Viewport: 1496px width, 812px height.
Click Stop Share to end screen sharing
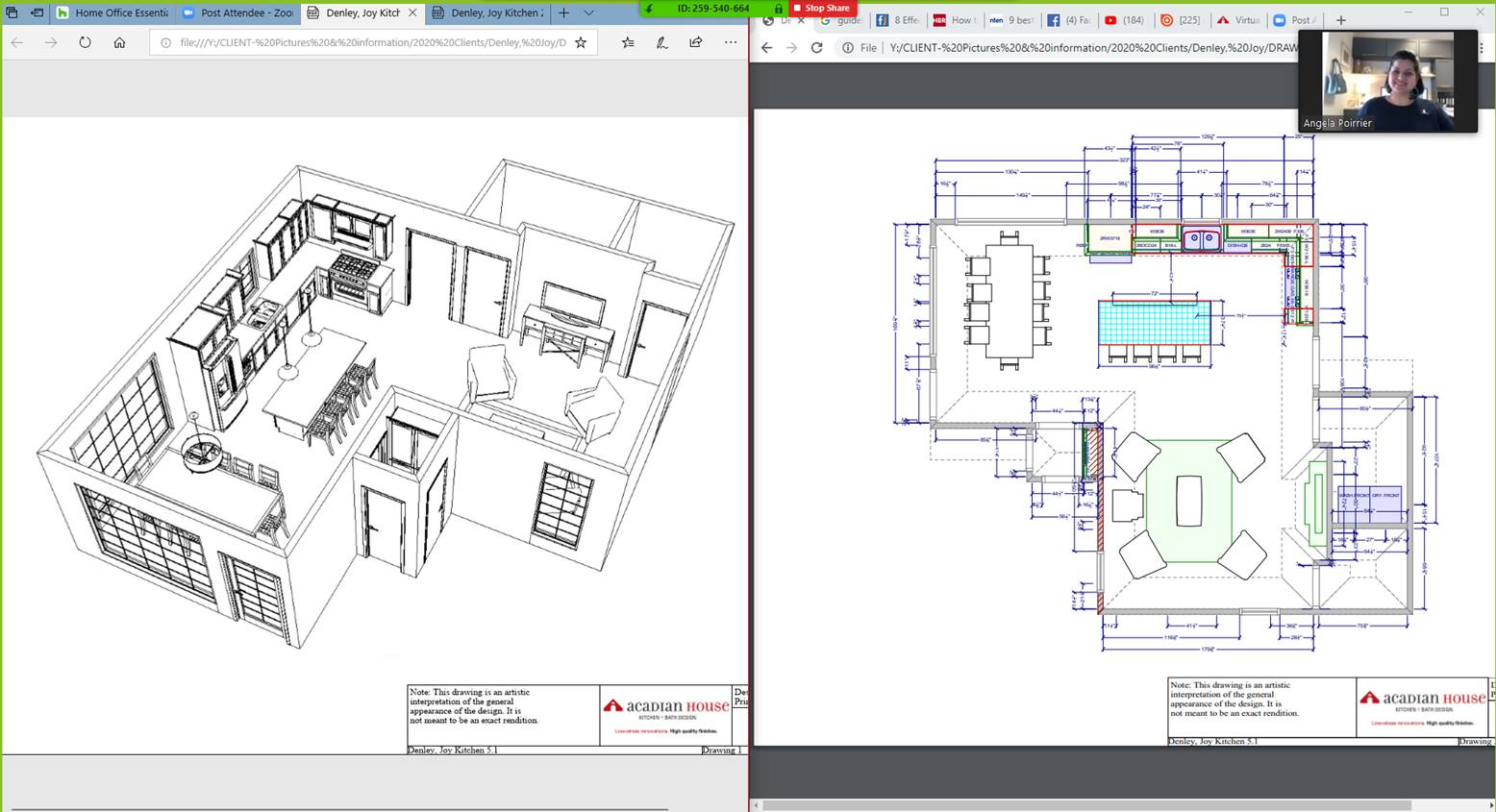pos(823,8)
